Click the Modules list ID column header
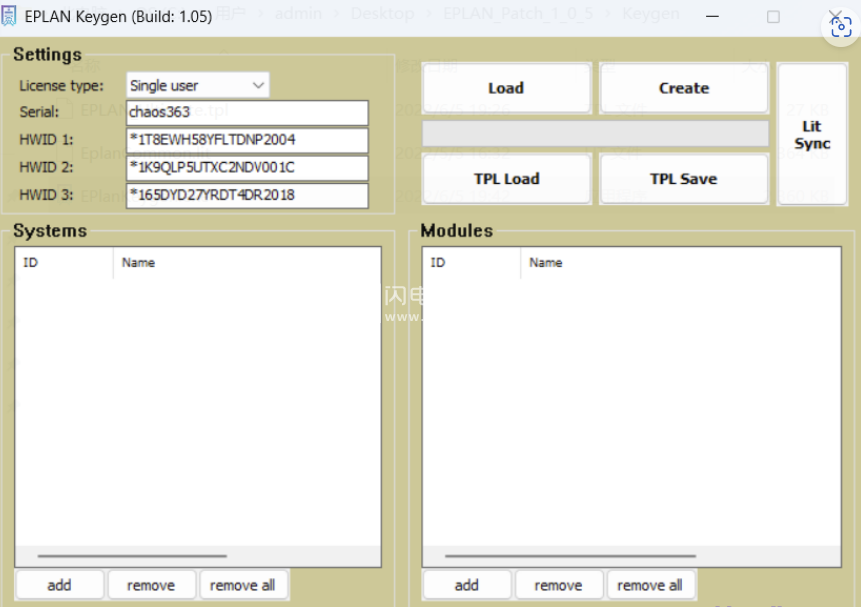 click(x=472, y=263)
